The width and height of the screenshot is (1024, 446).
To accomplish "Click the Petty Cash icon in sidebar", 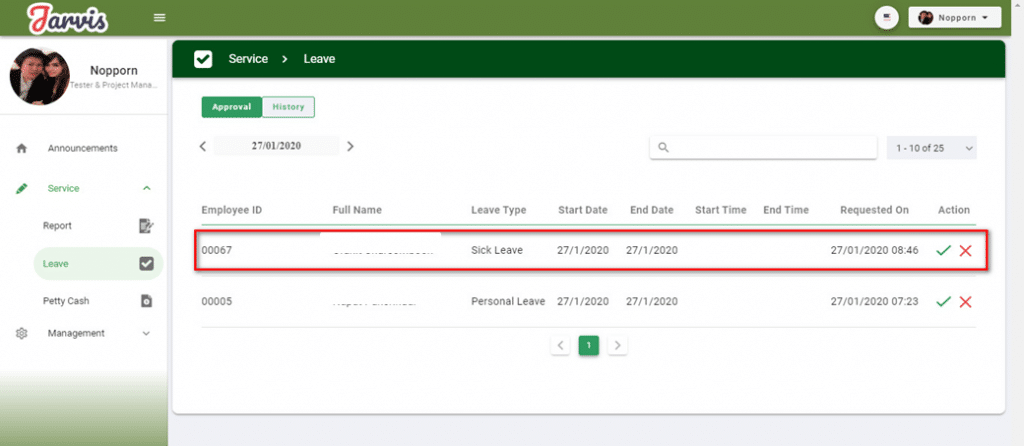I will (x=146, y=300).
